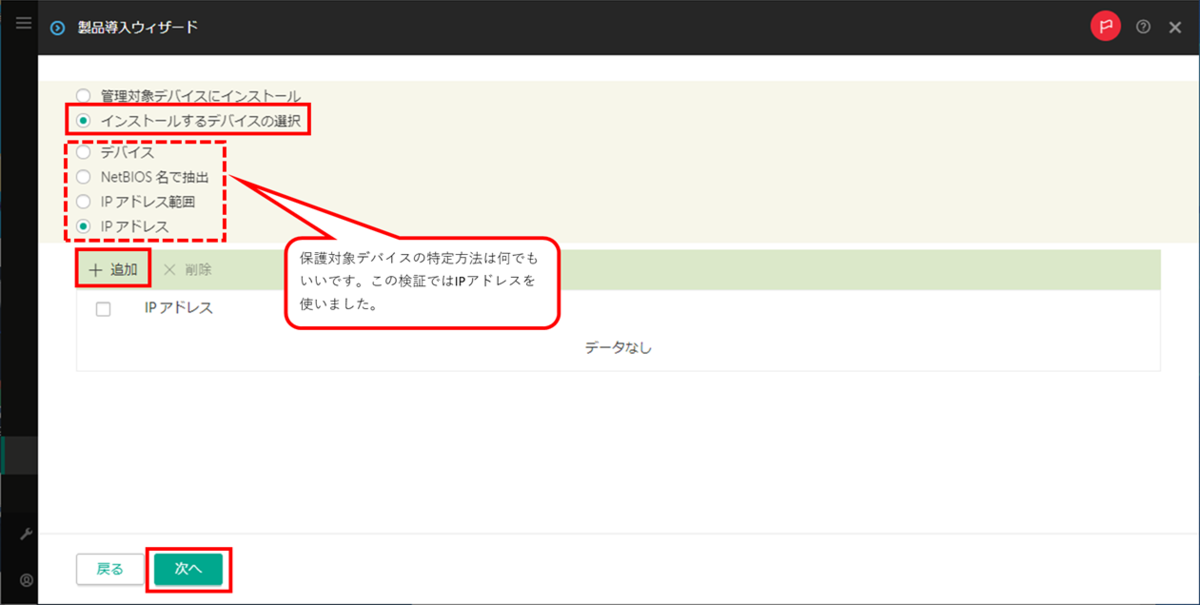
Task: Open the hamburger navigation menu
Action: click(23, 23)
